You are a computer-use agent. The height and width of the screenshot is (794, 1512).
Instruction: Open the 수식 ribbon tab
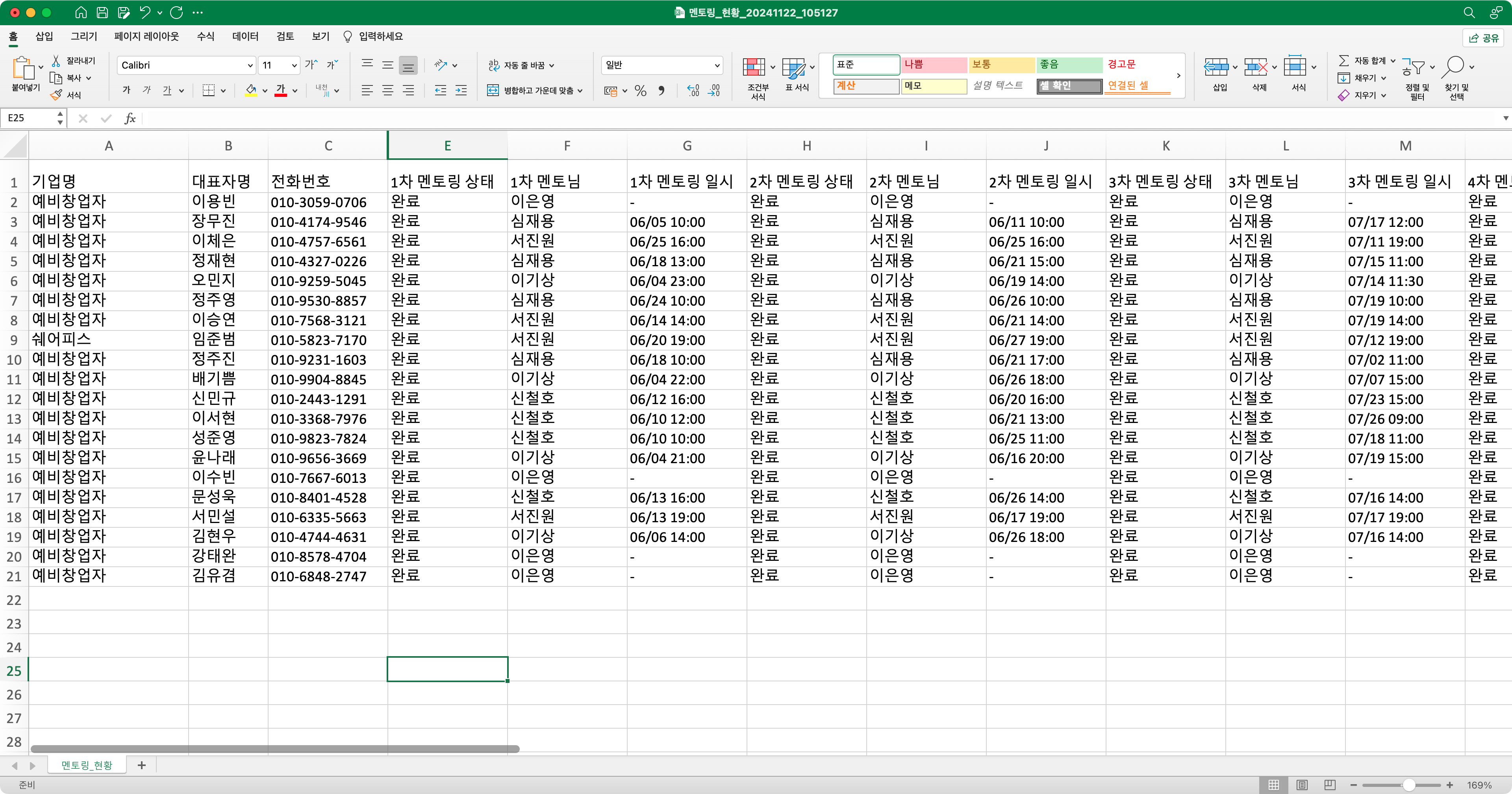pyautogui.click(x=206, y=36)
